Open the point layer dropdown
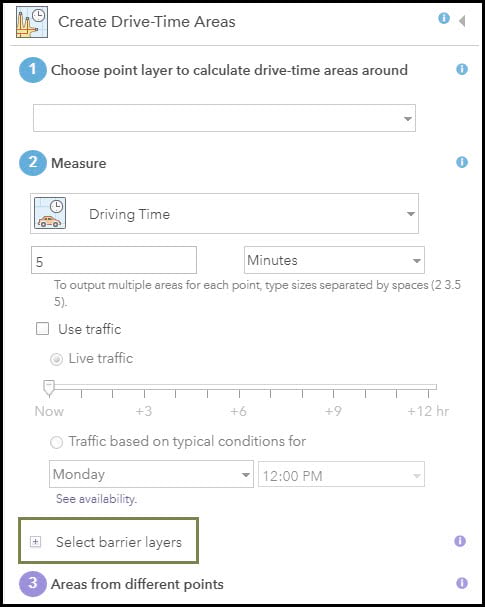 [x=225, y=118]
